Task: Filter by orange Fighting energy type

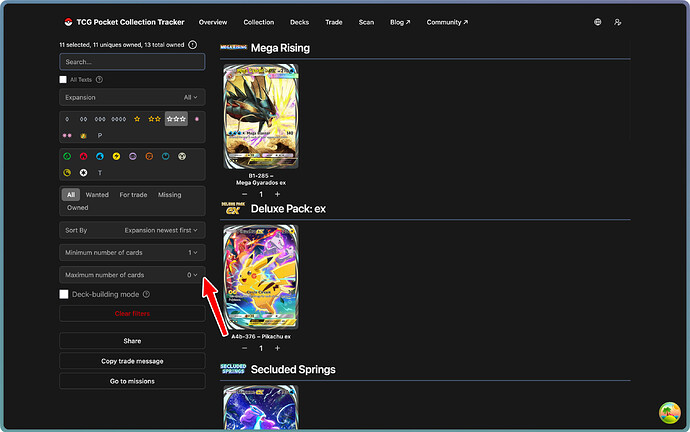Action: click(x=149, y=156)
